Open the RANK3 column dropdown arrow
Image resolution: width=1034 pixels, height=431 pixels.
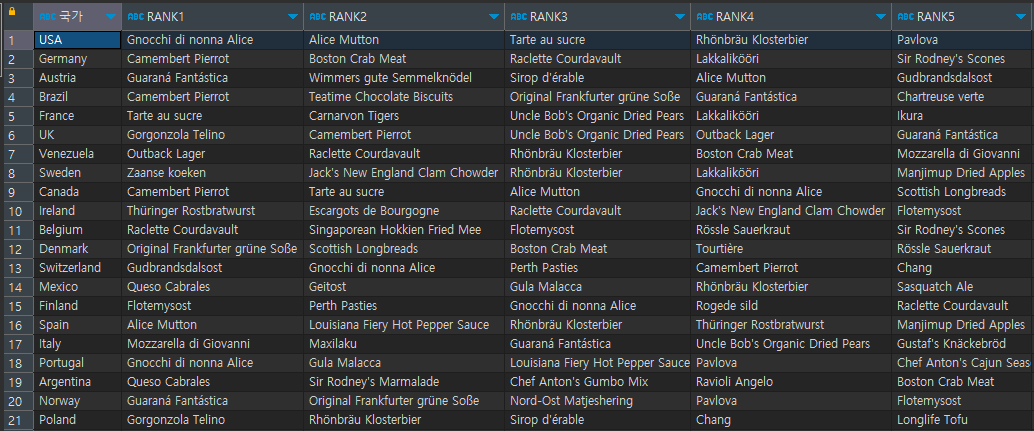point(679,16)
